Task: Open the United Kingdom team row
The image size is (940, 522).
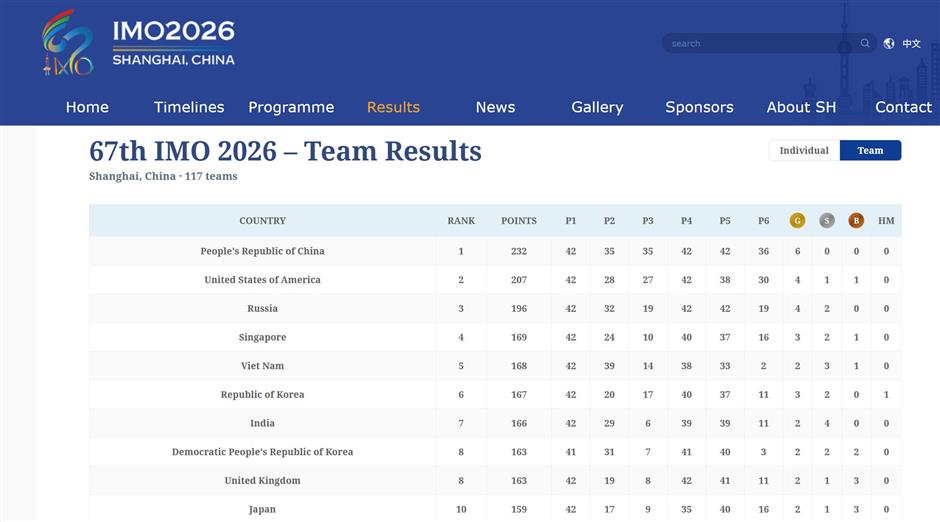Action: tap(495, 481)
